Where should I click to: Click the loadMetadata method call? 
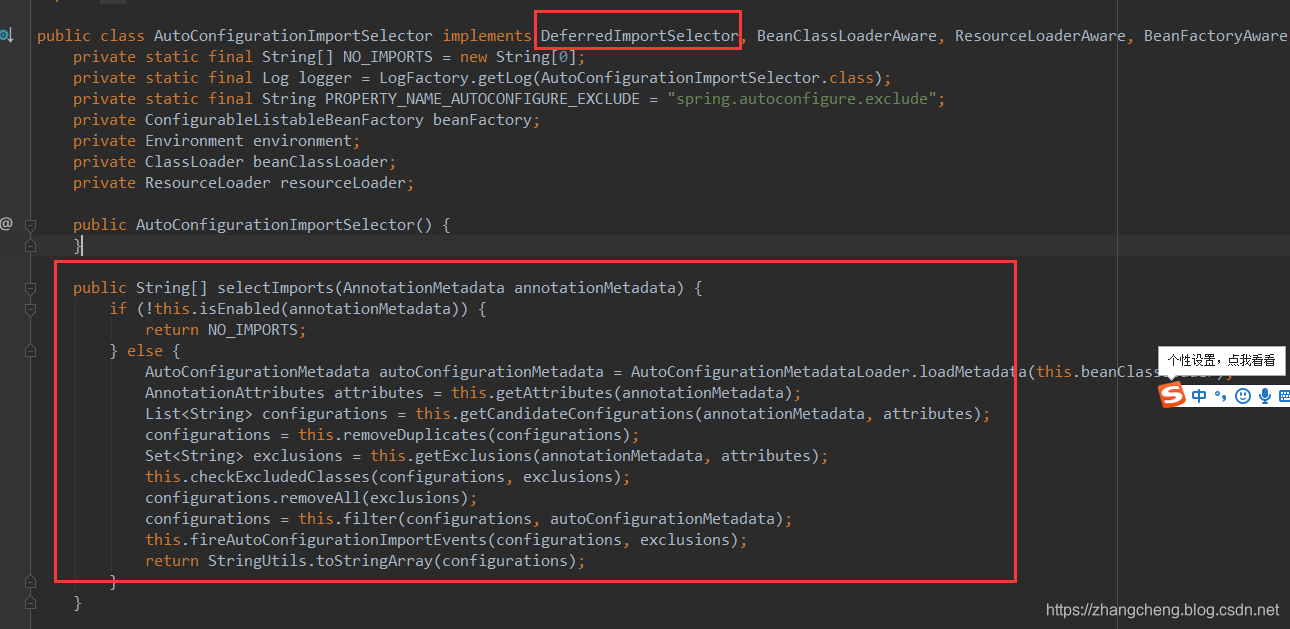pyautogui.click(x=972, y=371)
